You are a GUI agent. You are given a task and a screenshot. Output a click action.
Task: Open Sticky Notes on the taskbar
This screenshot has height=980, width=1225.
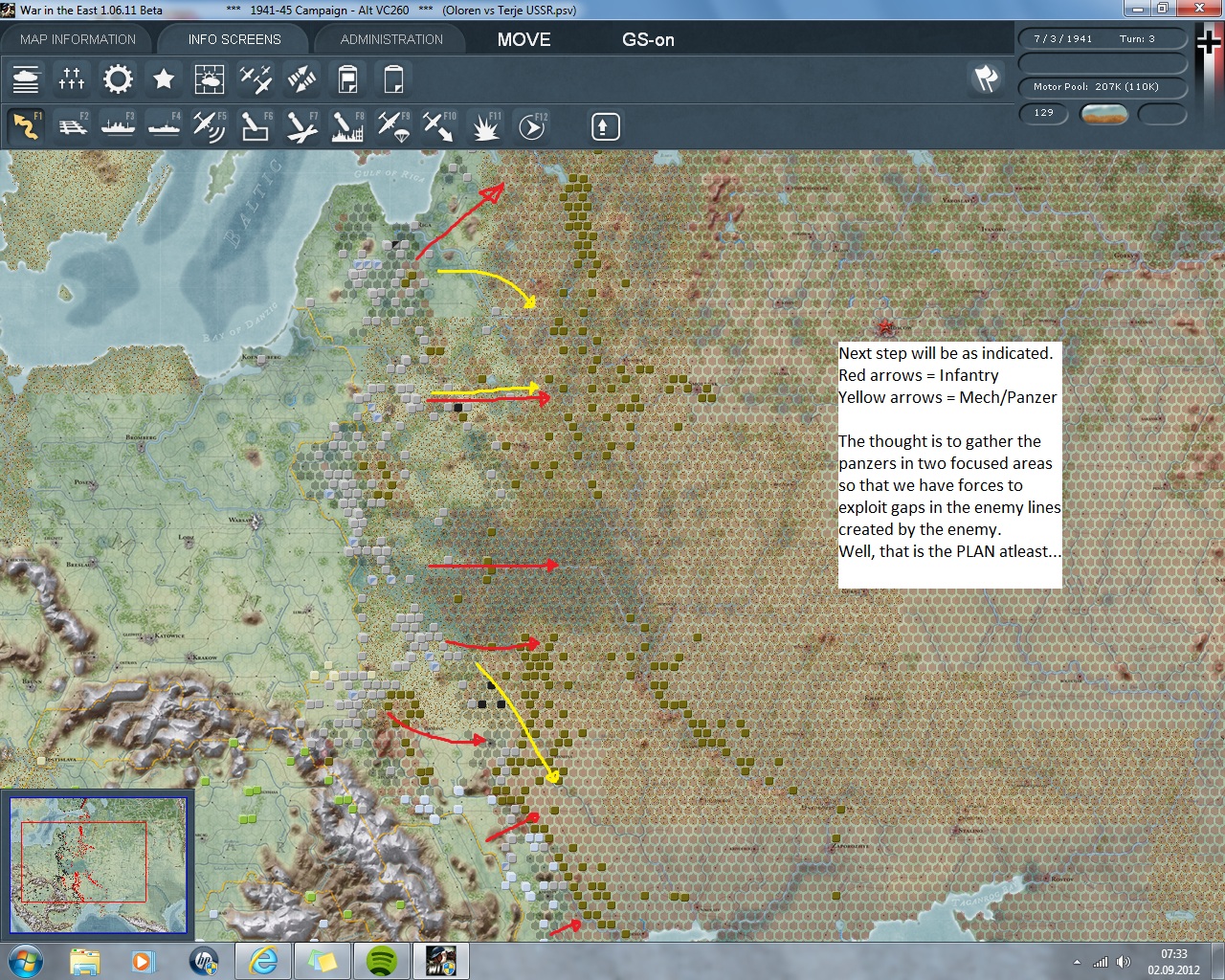click(323, 961)
